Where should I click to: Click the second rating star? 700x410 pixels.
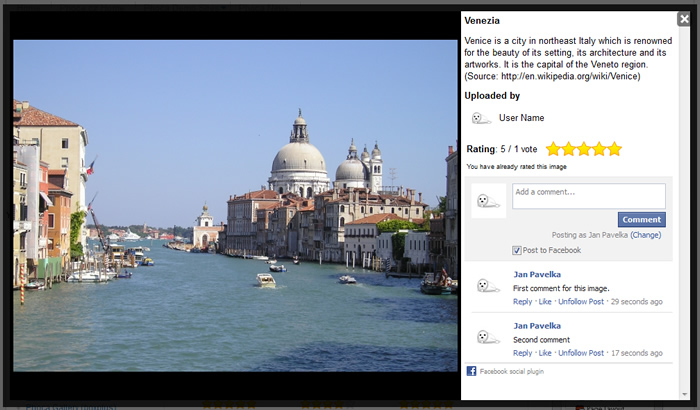tap(568, 149)
